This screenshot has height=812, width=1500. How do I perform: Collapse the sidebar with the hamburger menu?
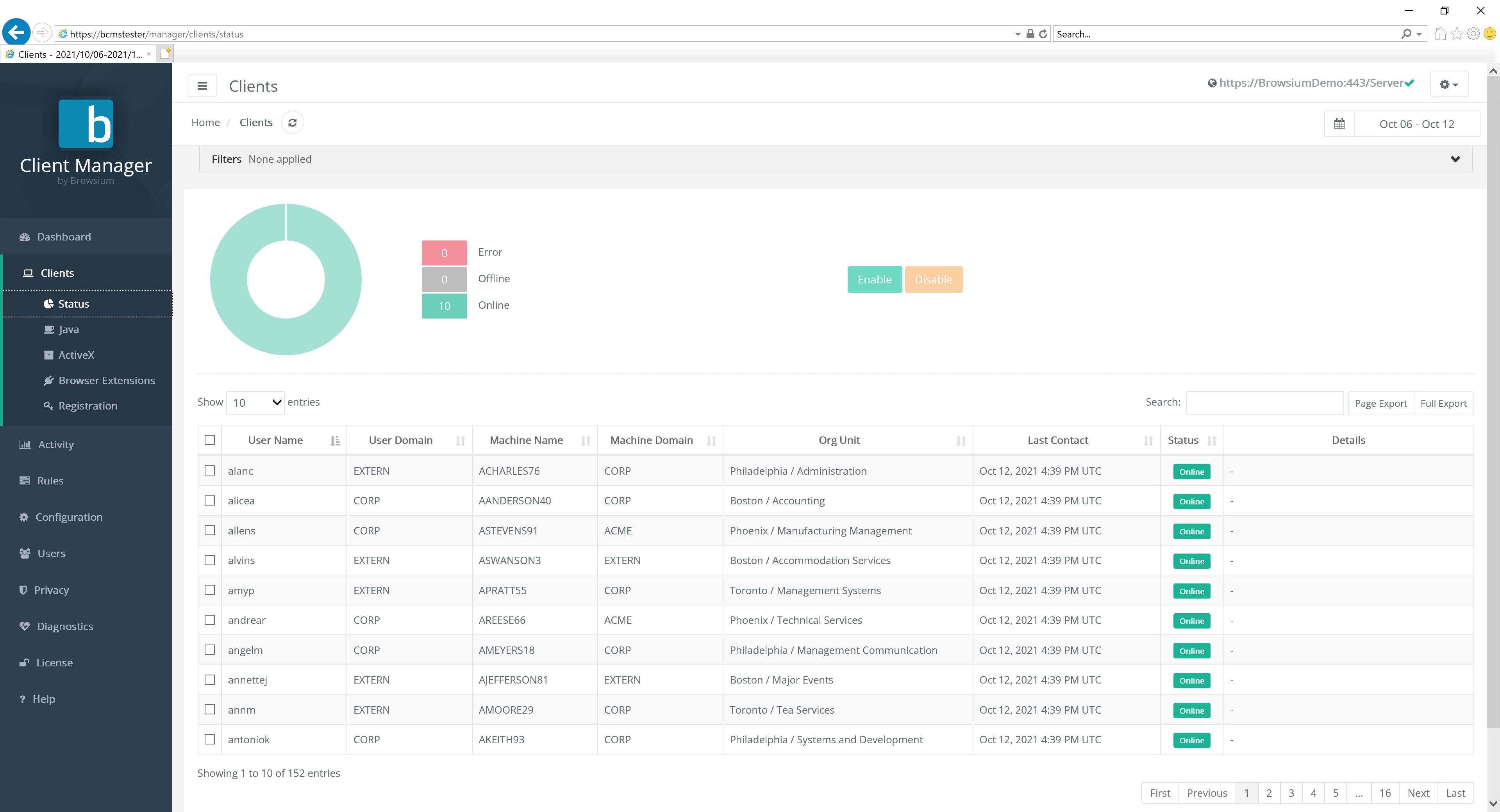click(202, 85)
